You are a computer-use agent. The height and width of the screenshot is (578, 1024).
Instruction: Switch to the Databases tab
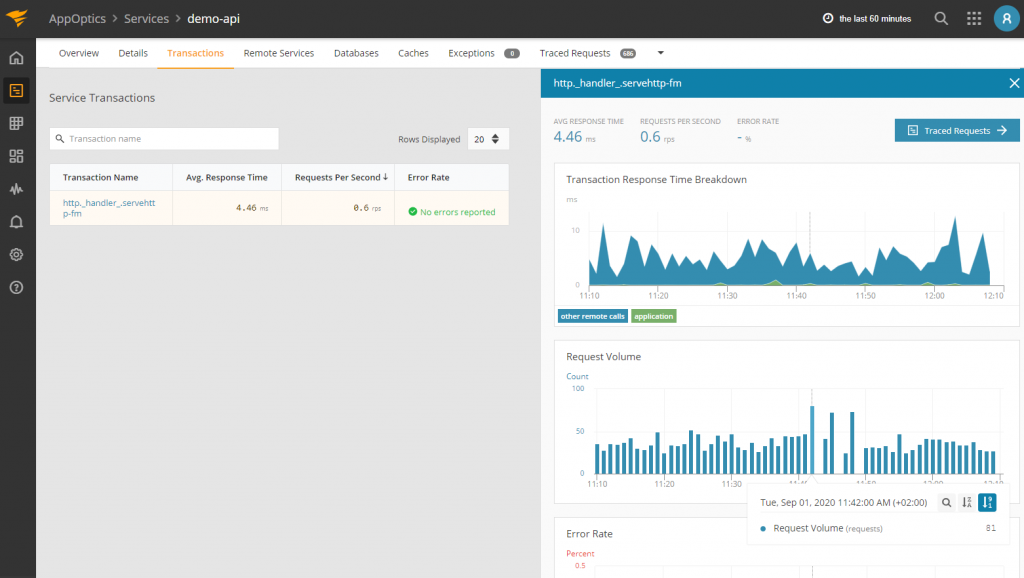tap(356, 53)
